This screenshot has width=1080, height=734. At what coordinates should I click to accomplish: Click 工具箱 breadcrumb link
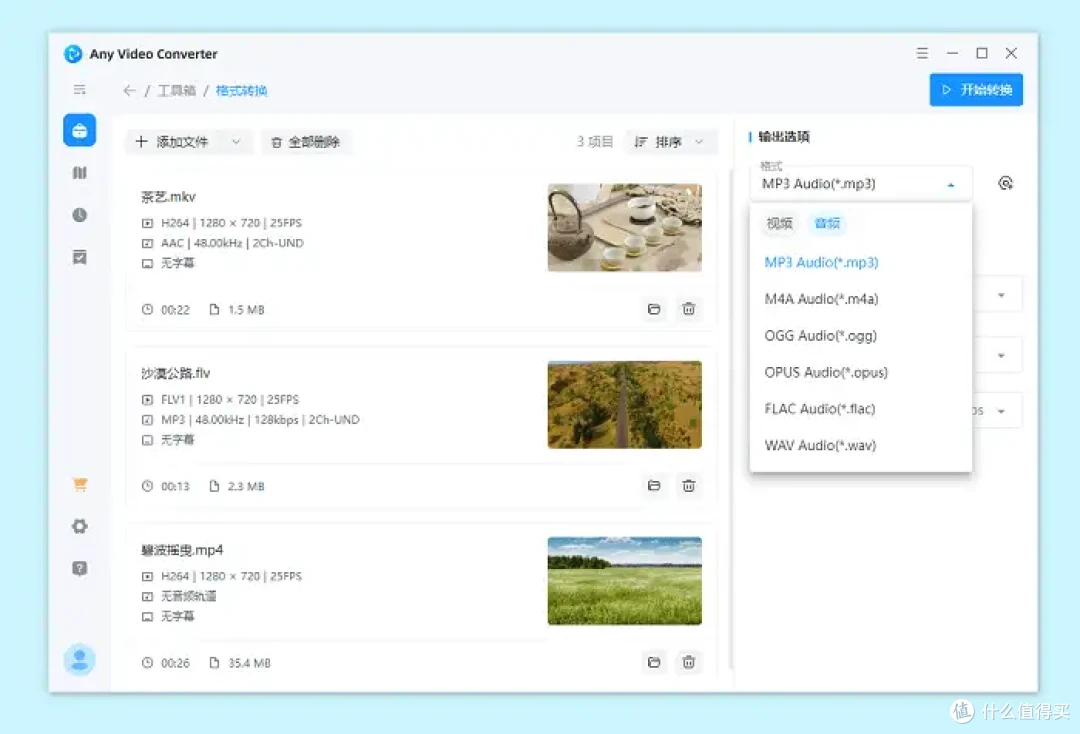176,90
